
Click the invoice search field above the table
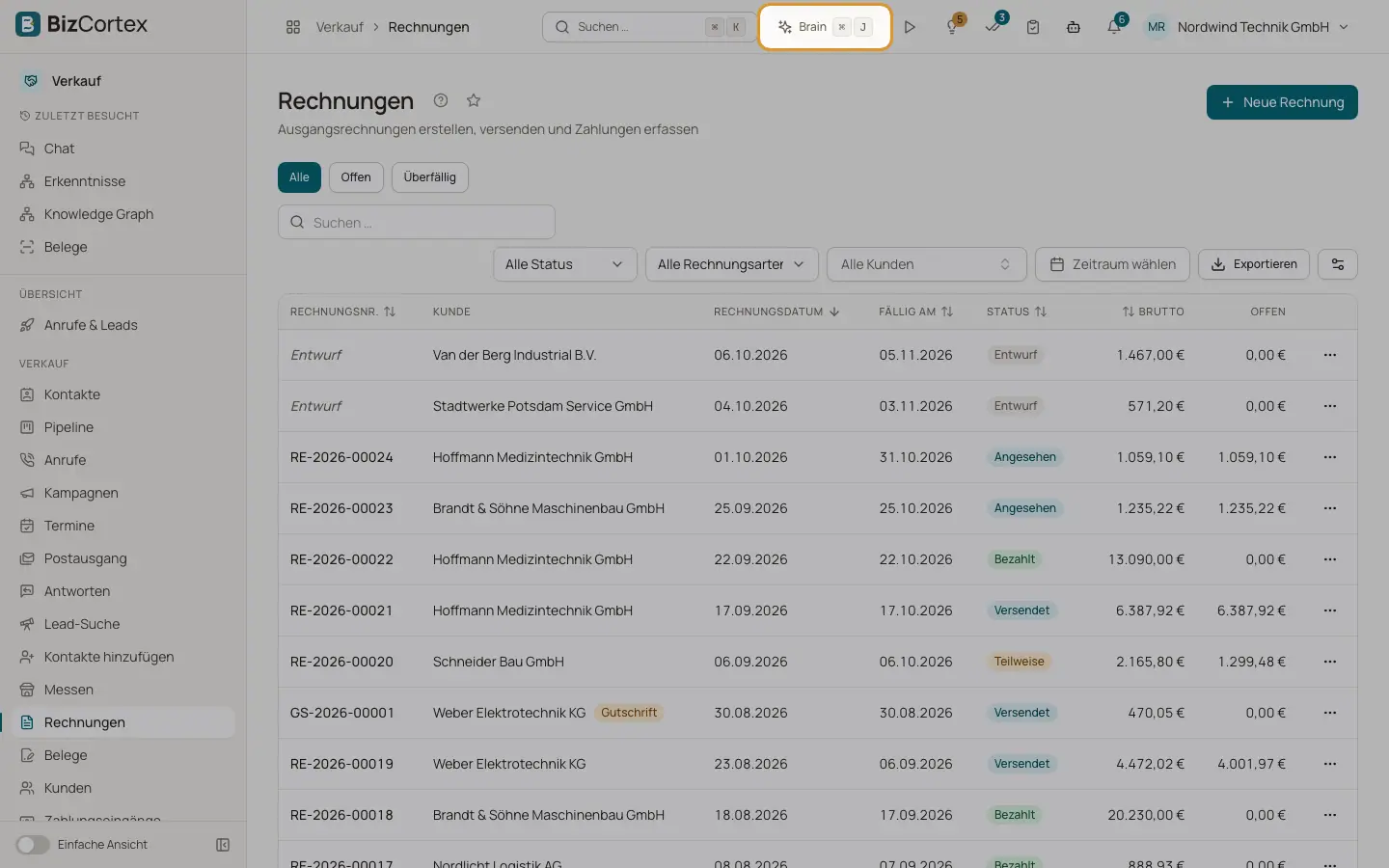click(x=417, y=222)
